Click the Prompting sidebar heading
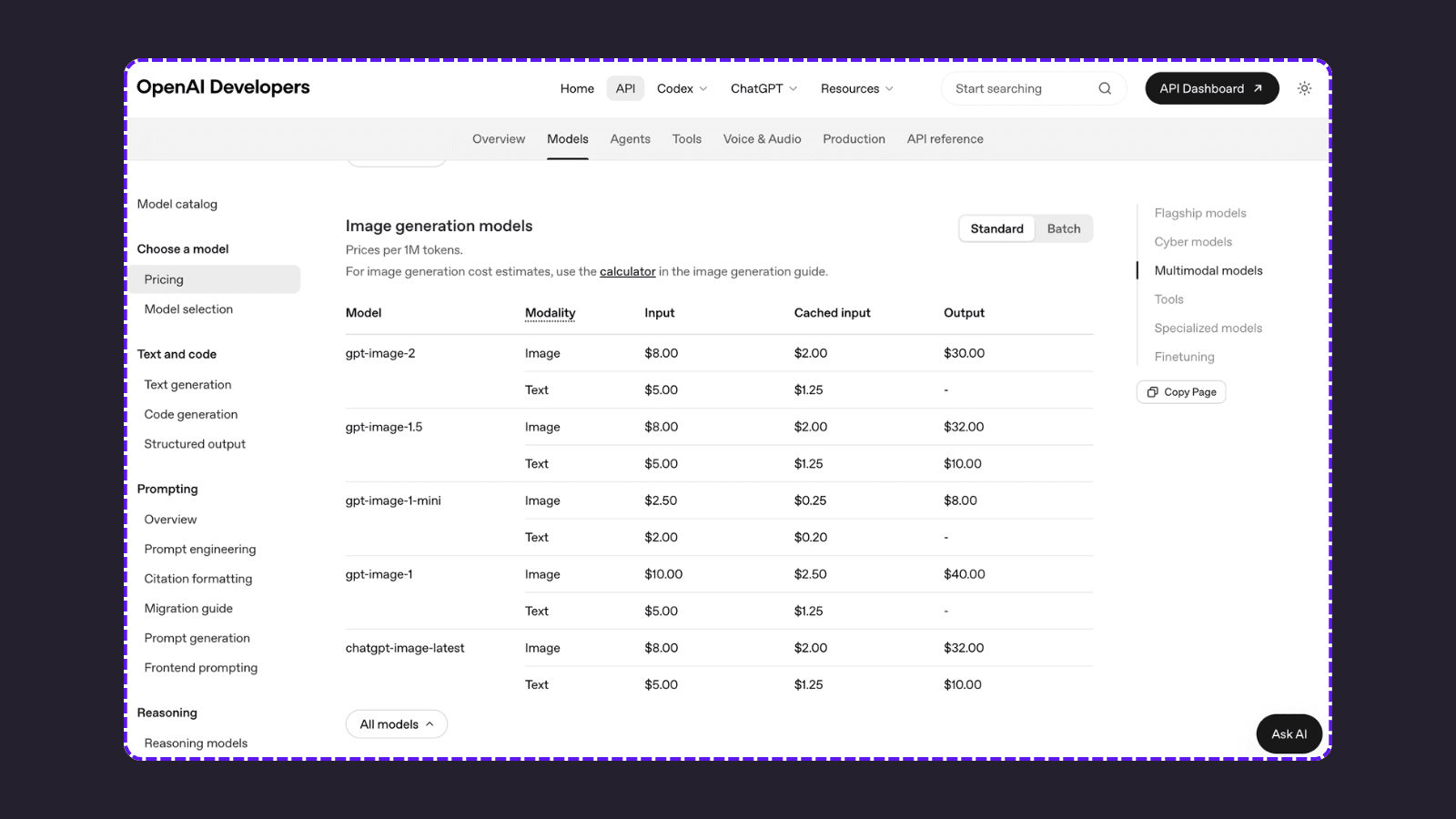The image size is (1456, 819). [x=167, y=489]
